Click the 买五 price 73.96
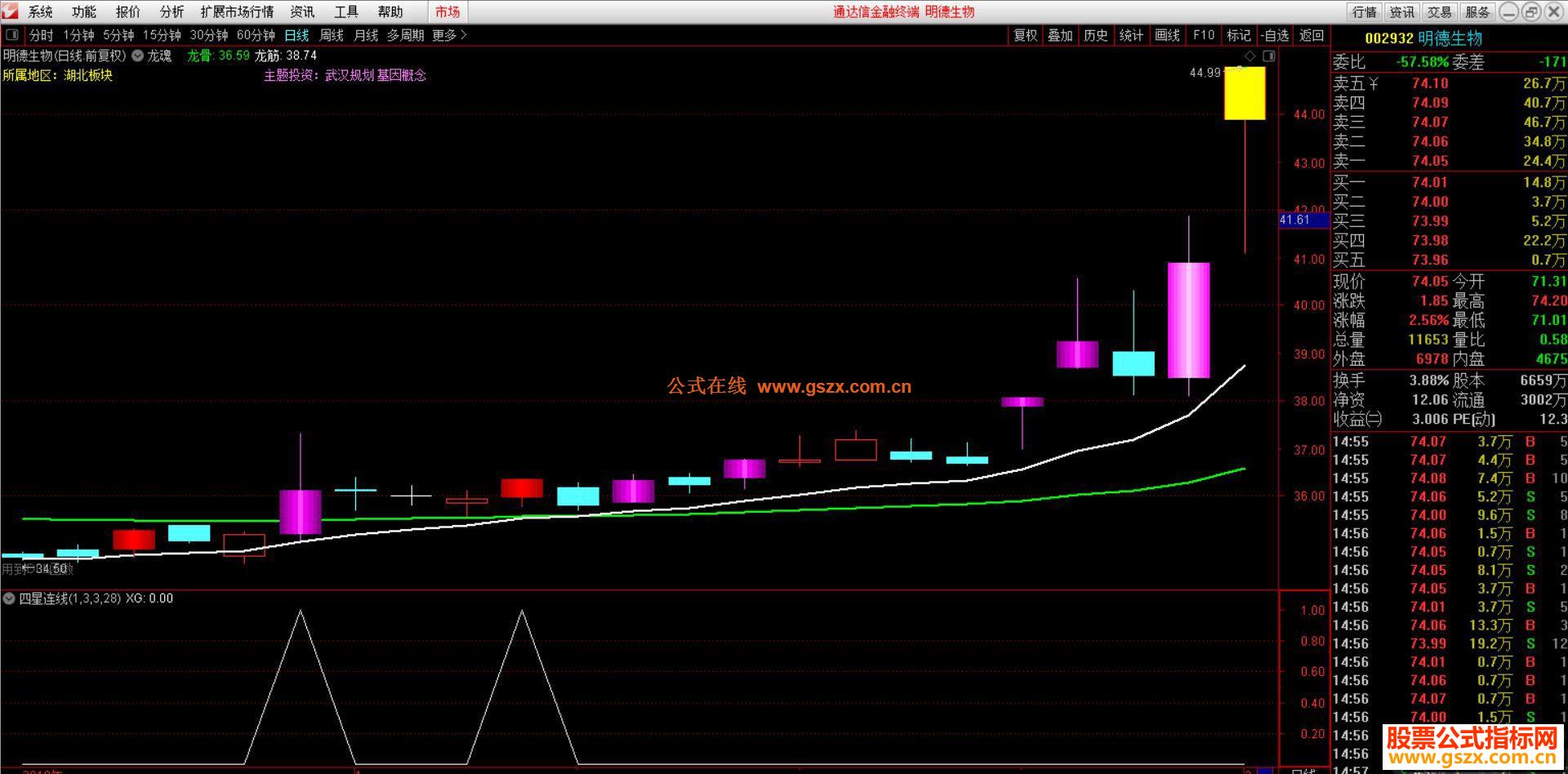Viewport: 1568px width, 774px height. click(x=1429, y=260)
